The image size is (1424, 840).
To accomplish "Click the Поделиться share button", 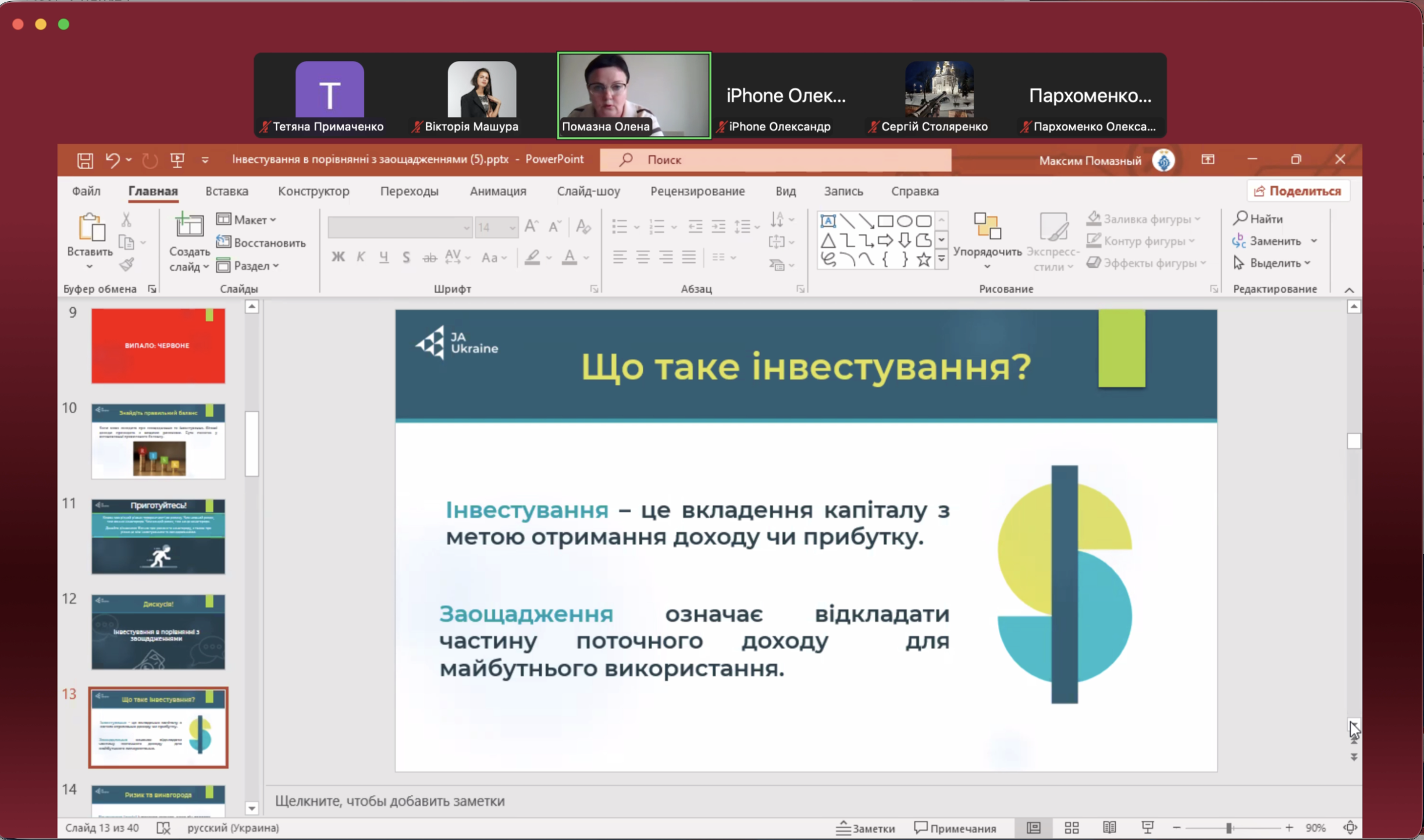I will click(1298, 191).
